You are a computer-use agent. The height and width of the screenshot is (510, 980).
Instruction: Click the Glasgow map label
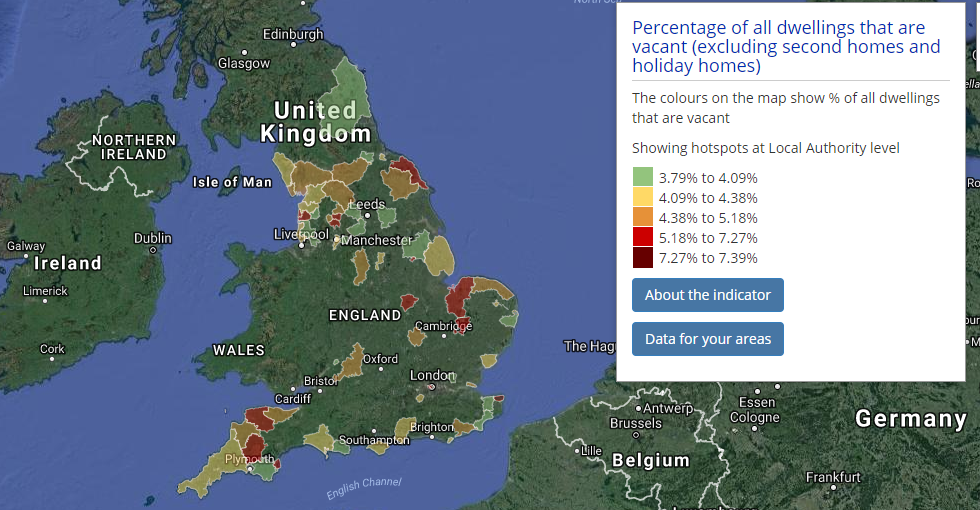point(244,63)
